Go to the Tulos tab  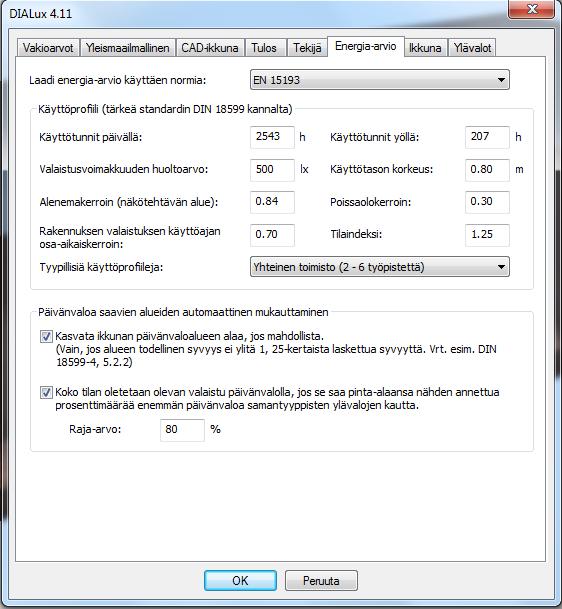click(264, 48)
